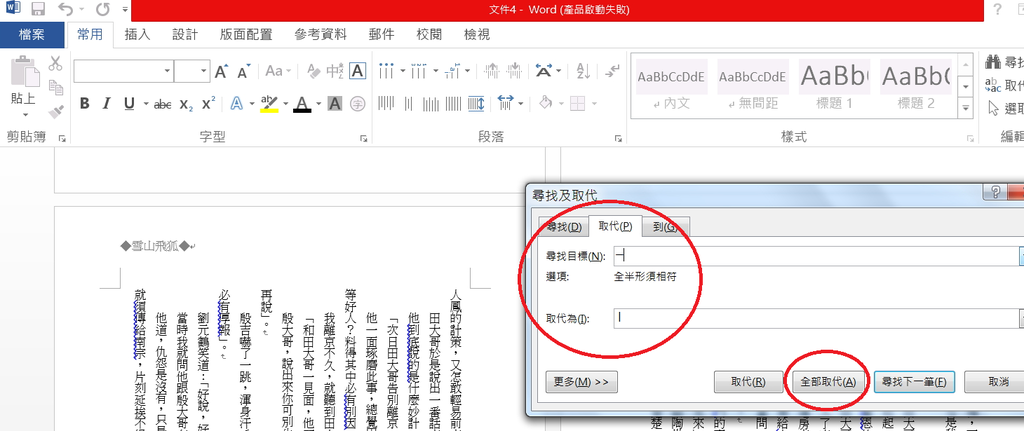Click the Redo arrow icon

(x=103, y=10)
